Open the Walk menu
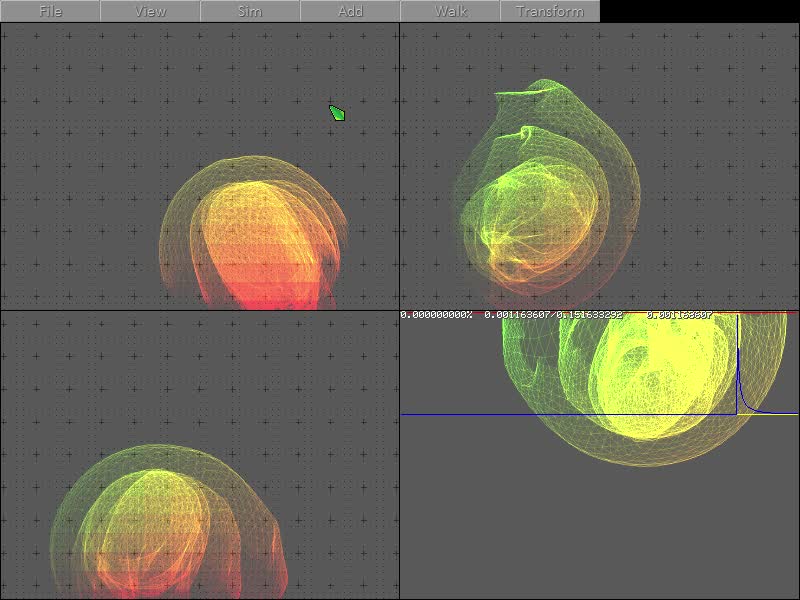Viewport: 800px width, 600px height. 450,11
